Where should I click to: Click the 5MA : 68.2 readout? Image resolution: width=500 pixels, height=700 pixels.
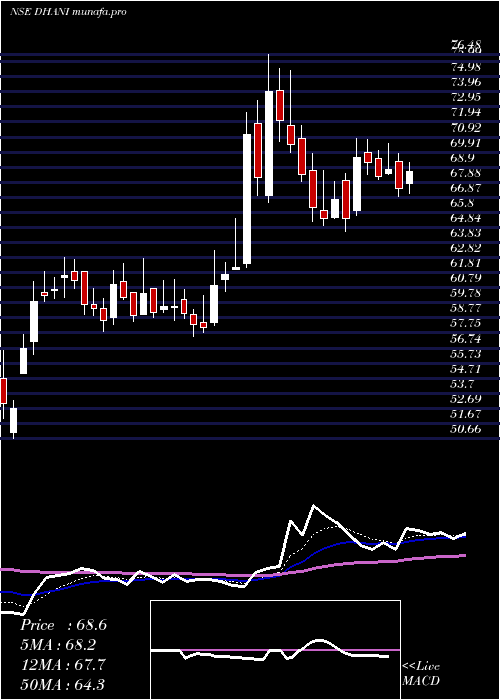click(58, 645)
